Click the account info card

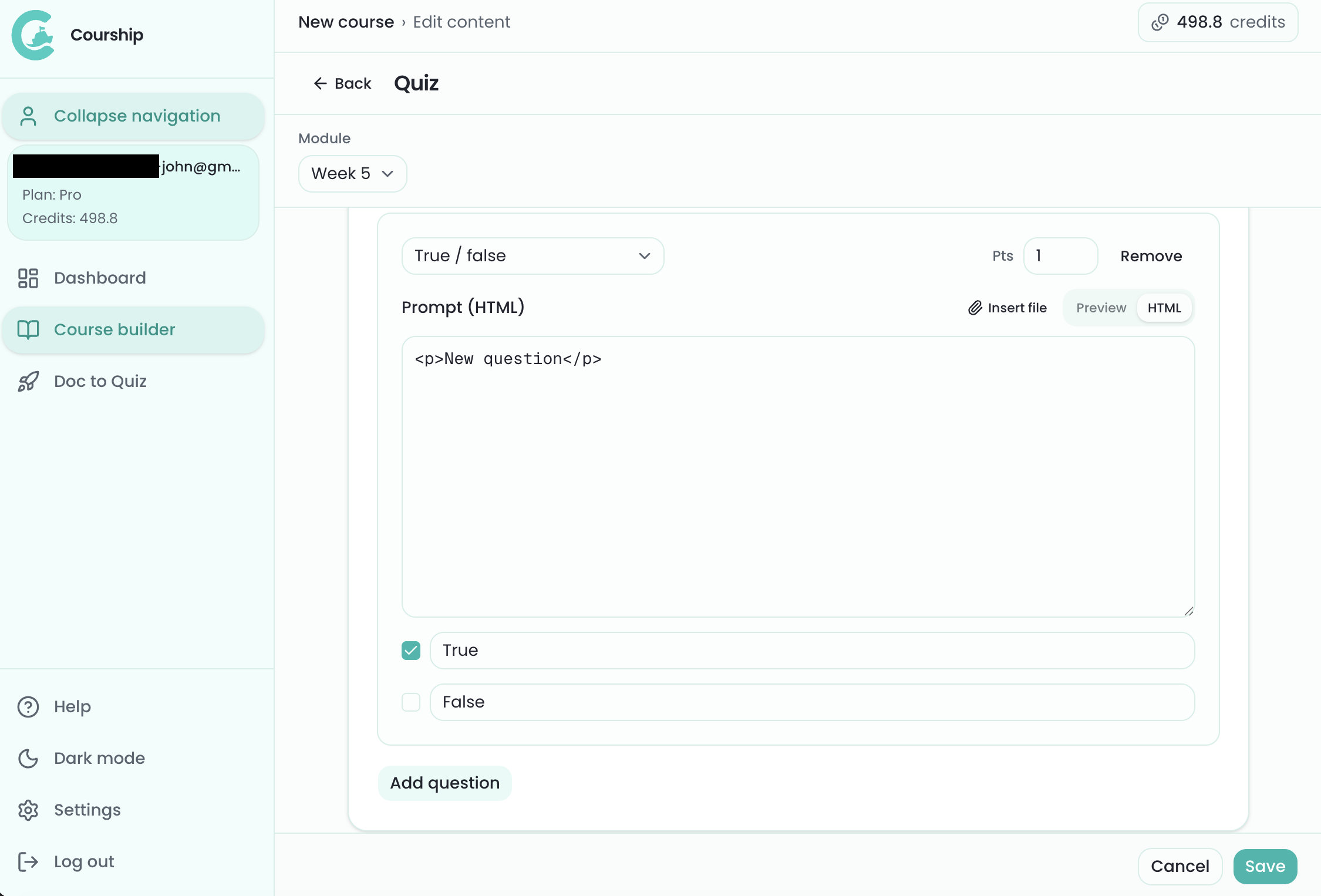tap(133, 193)
